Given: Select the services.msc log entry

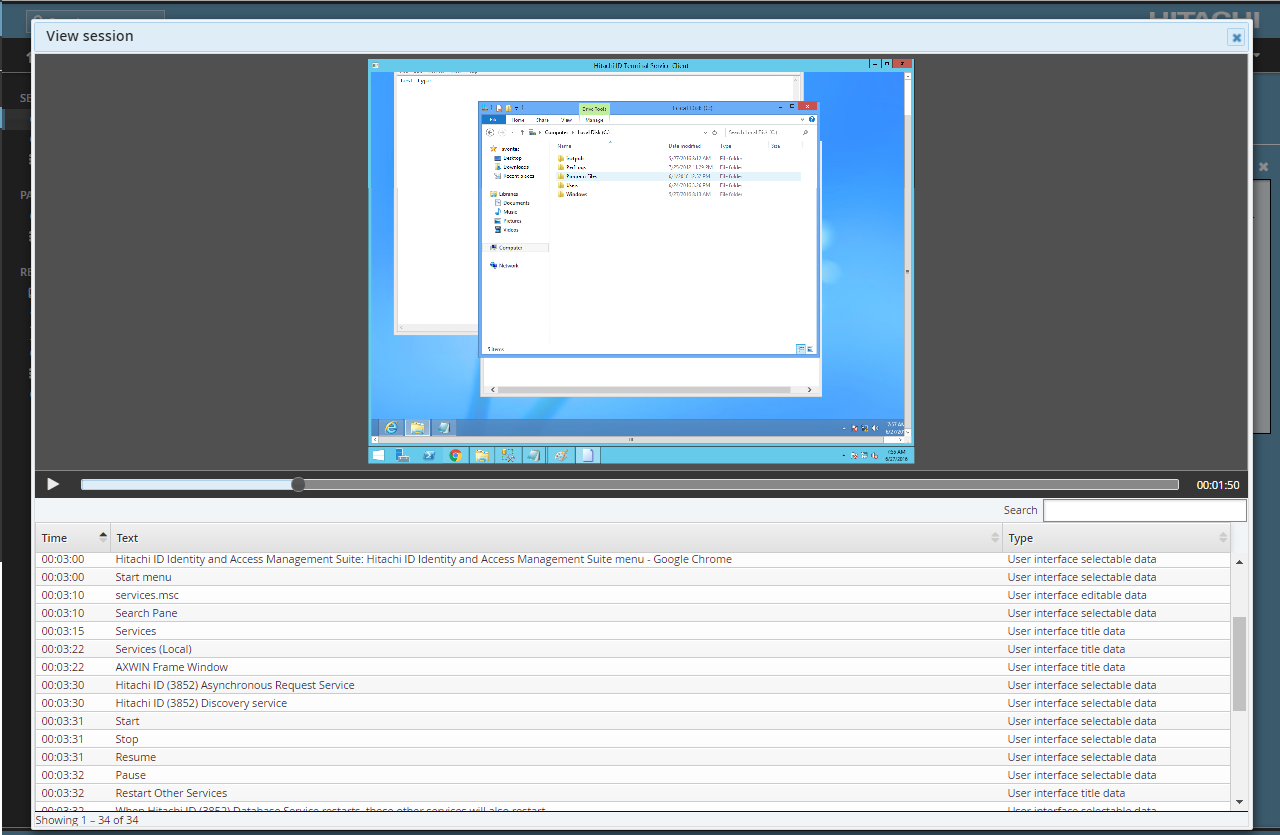Looking at the screenshot, I should 147,595.
